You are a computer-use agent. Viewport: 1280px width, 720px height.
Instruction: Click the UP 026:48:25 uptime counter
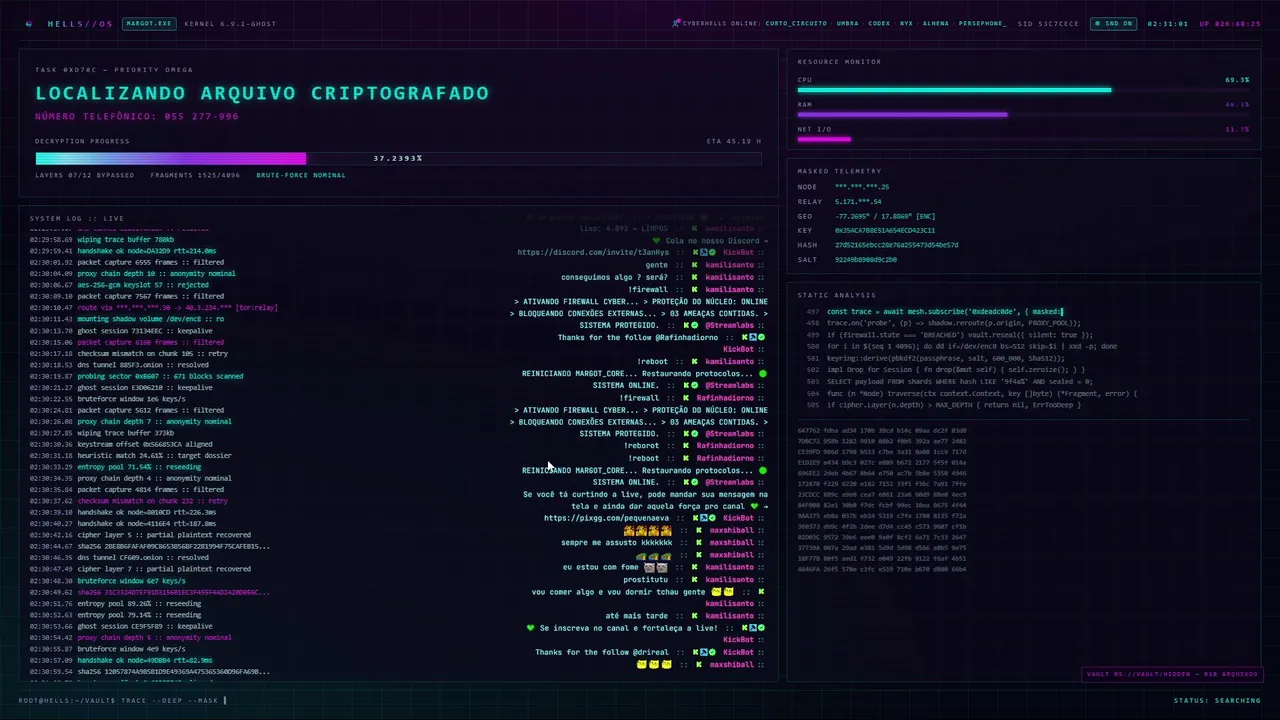tap(1230, 23)
